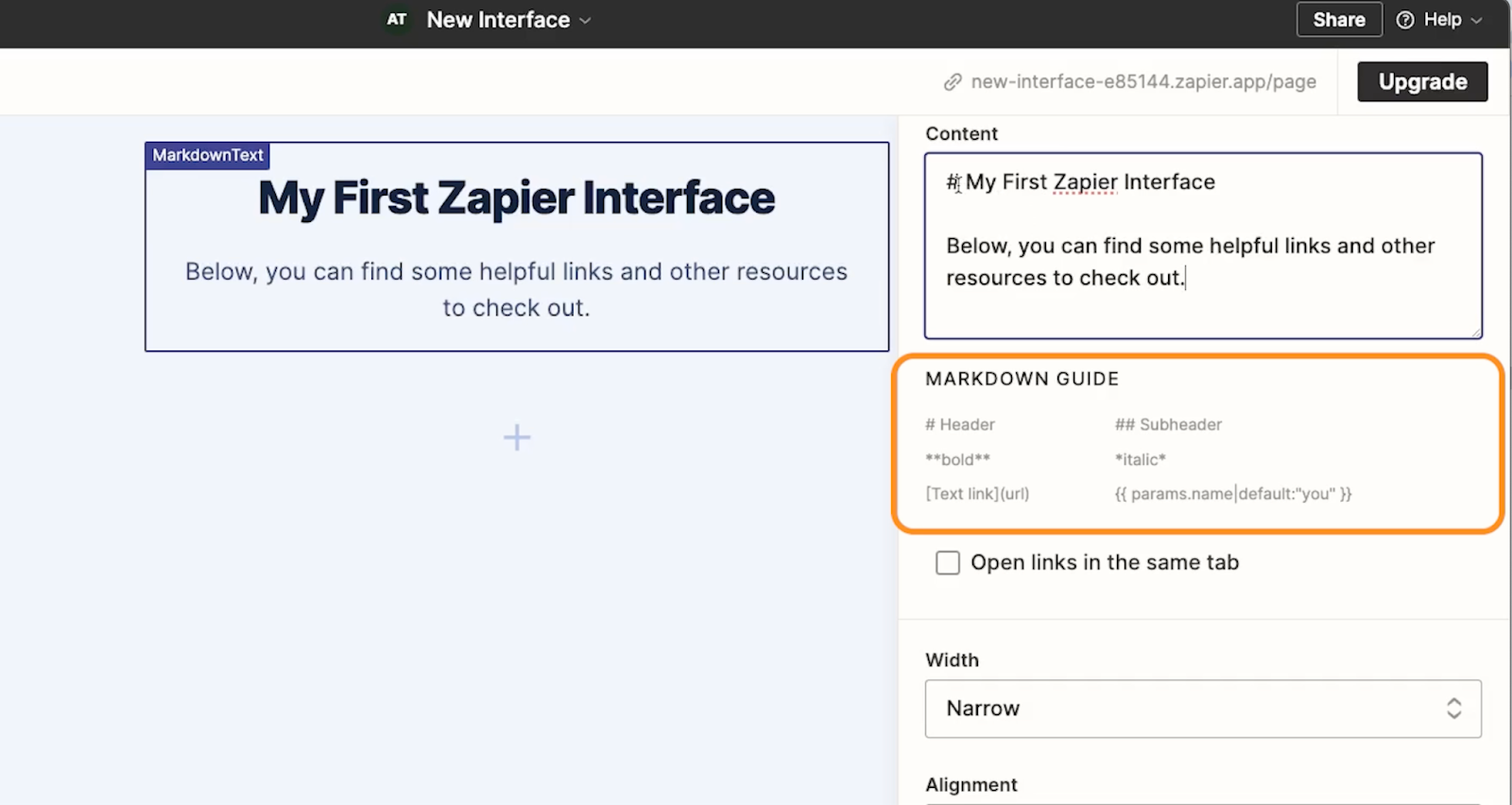1512x805 pixels.
Task: Open the New Interface name dropdown
Action: [x=508, y=20]
